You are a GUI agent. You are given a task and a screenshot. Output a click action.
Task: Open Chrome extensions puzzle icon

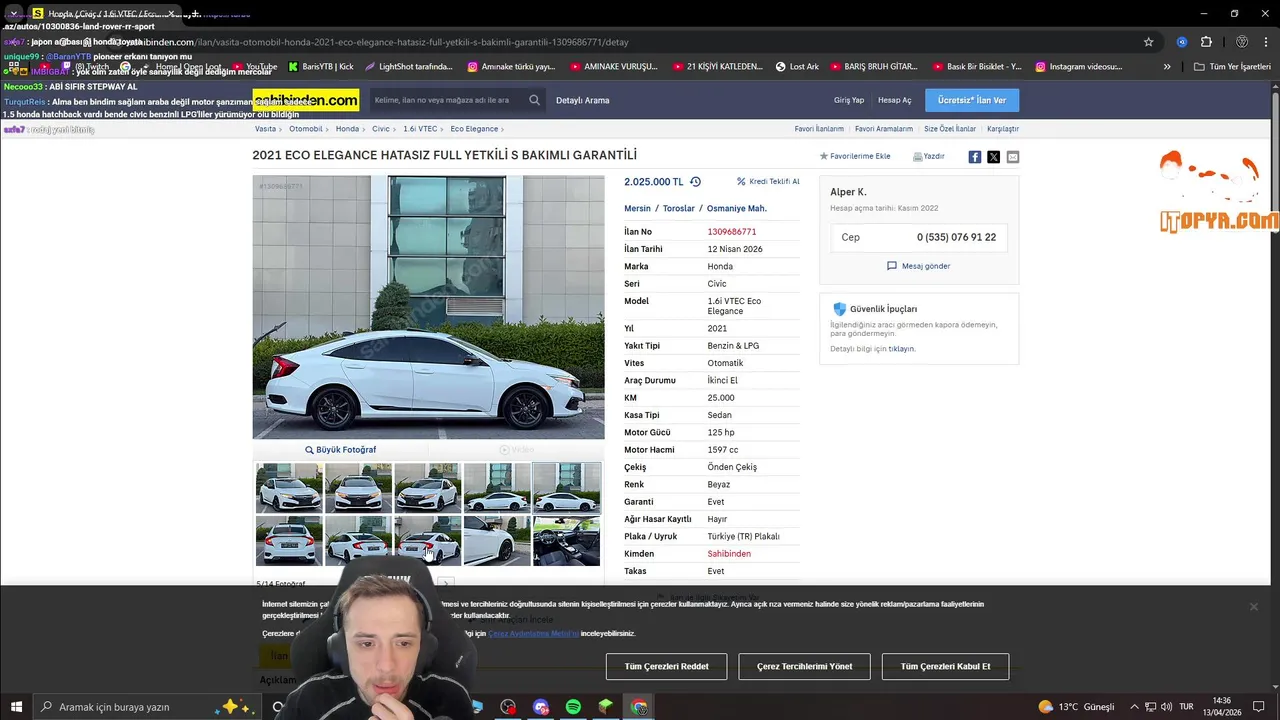tap(1206, 42)
